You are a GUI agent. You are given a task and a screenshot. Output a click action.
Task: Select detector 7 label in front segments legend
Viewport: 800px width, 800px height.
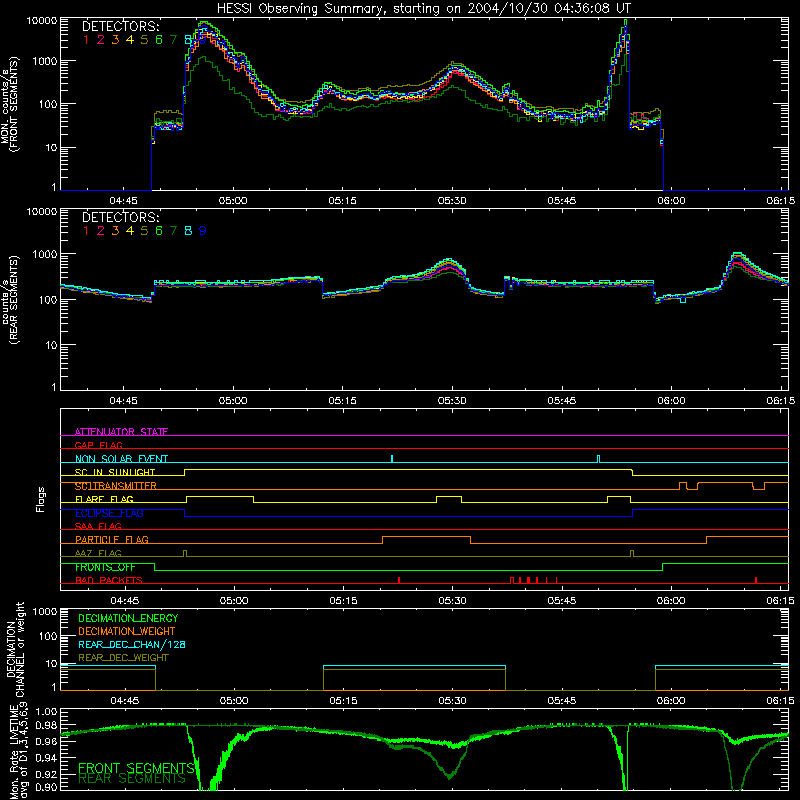click(x=173, y=40)
